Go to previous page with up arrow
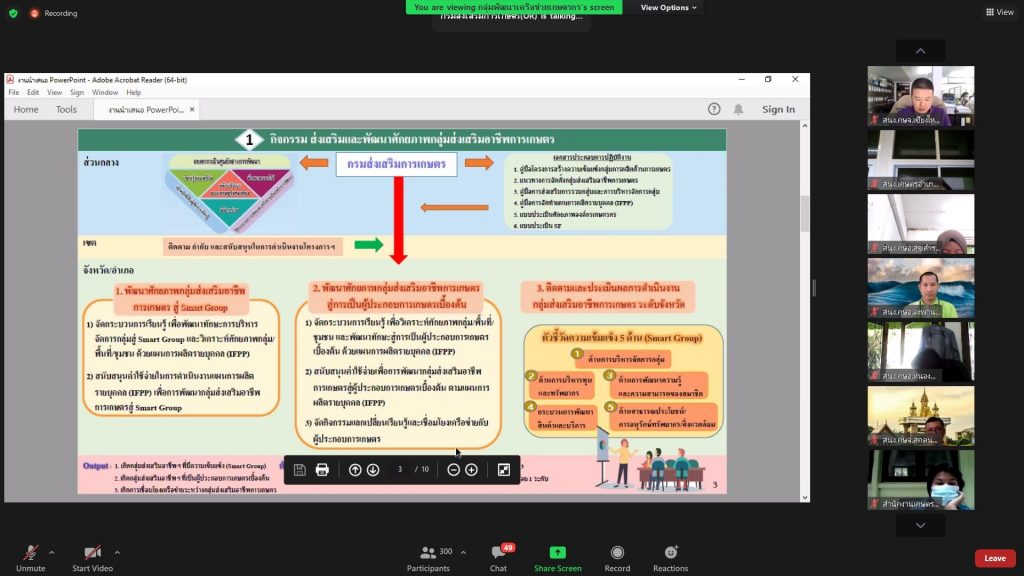1024x576 pixels. tap(355, 470)
